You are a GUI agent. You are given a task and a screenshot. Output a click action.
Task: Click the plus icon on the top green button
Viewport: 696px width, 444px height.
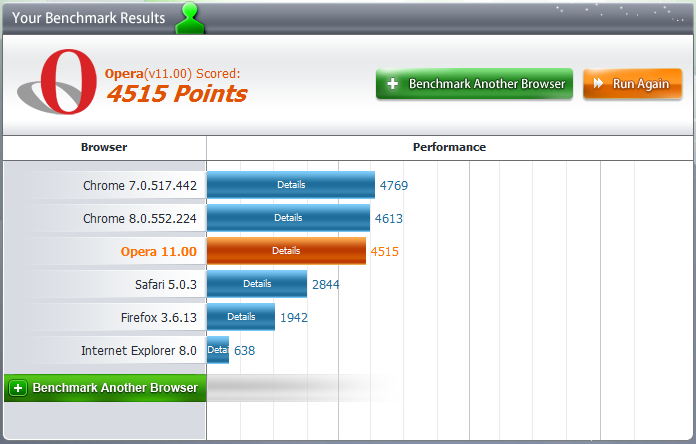coord(392,83)
